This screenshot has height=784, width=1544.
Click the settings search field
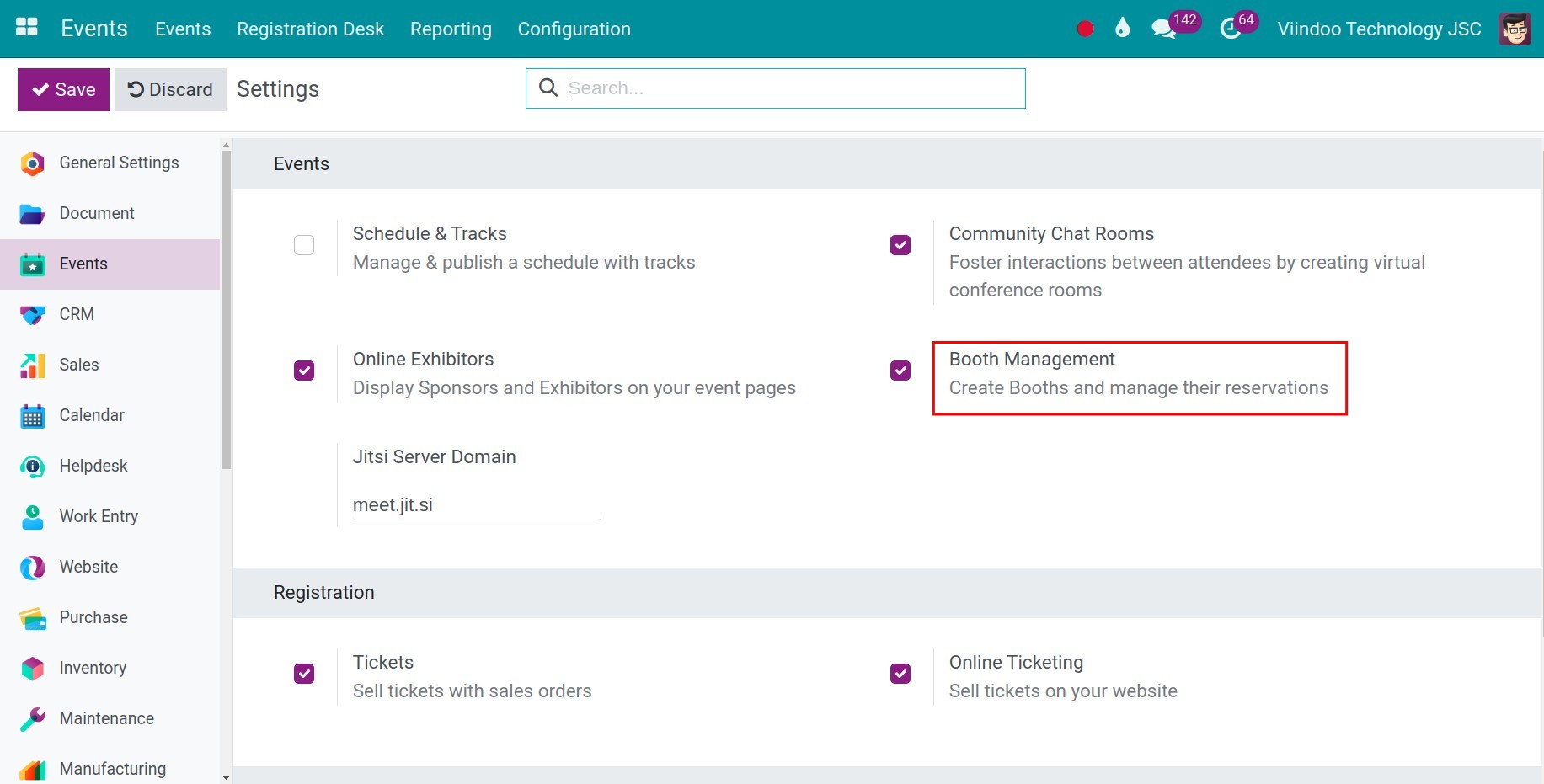(x=775, y=88)
